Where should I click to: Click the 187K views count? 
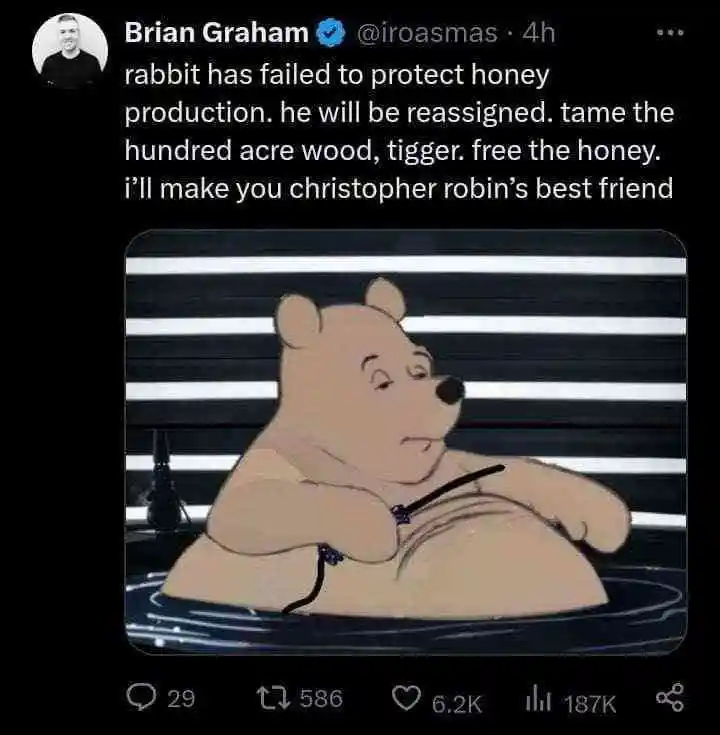click(590, 701)
